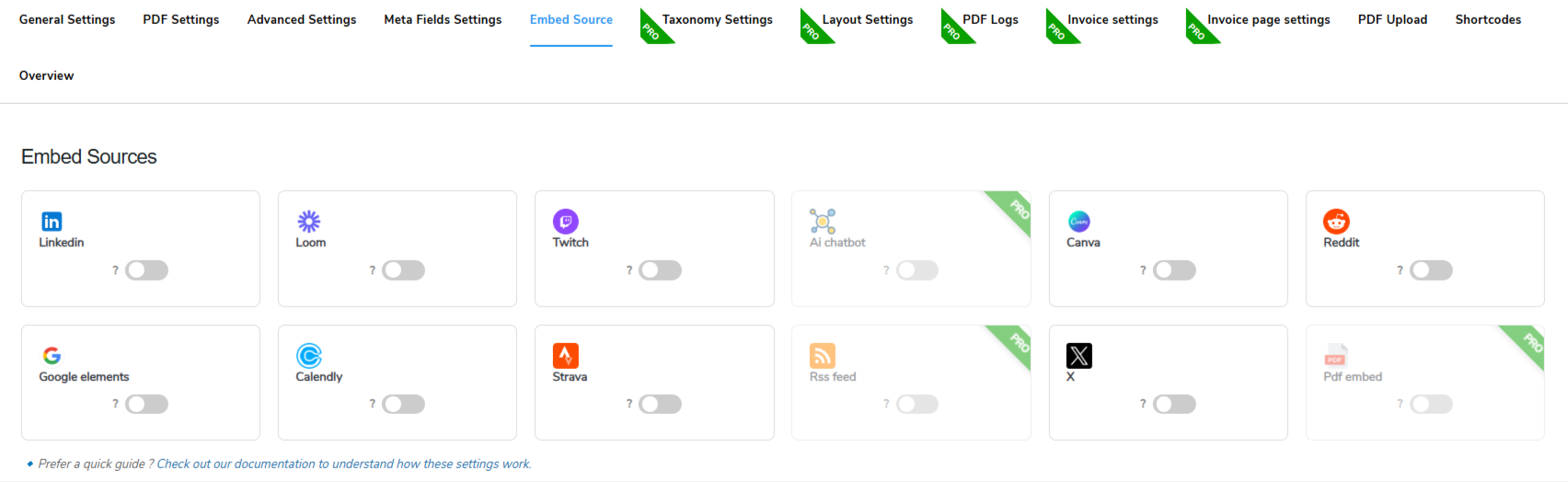The height and width of the screenshot is (482, 1568).
Task: Click the Rss feed icon
Action: coord(823,356)
